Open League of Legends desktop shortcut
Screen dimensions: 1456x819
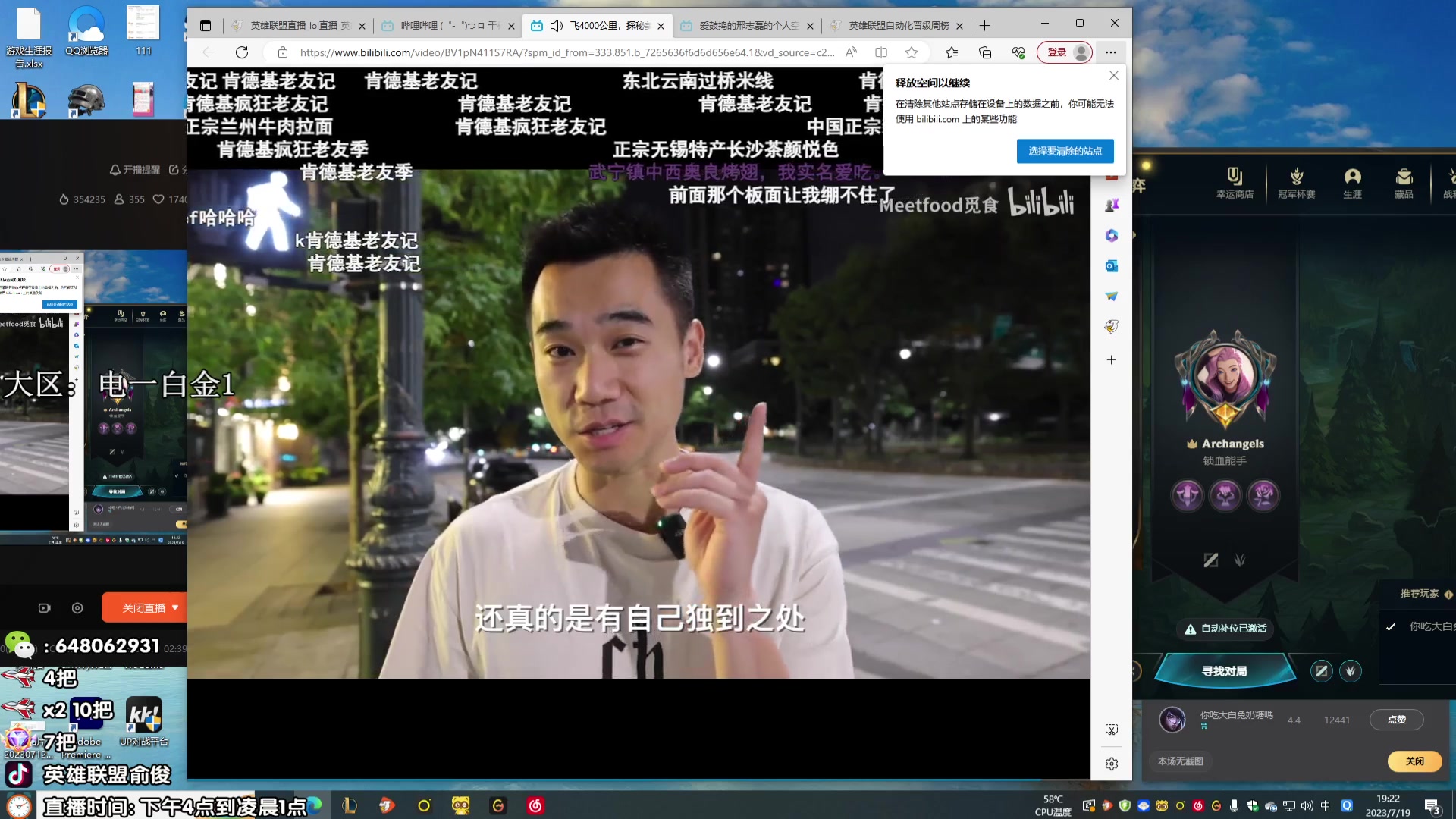click(29, 99)
